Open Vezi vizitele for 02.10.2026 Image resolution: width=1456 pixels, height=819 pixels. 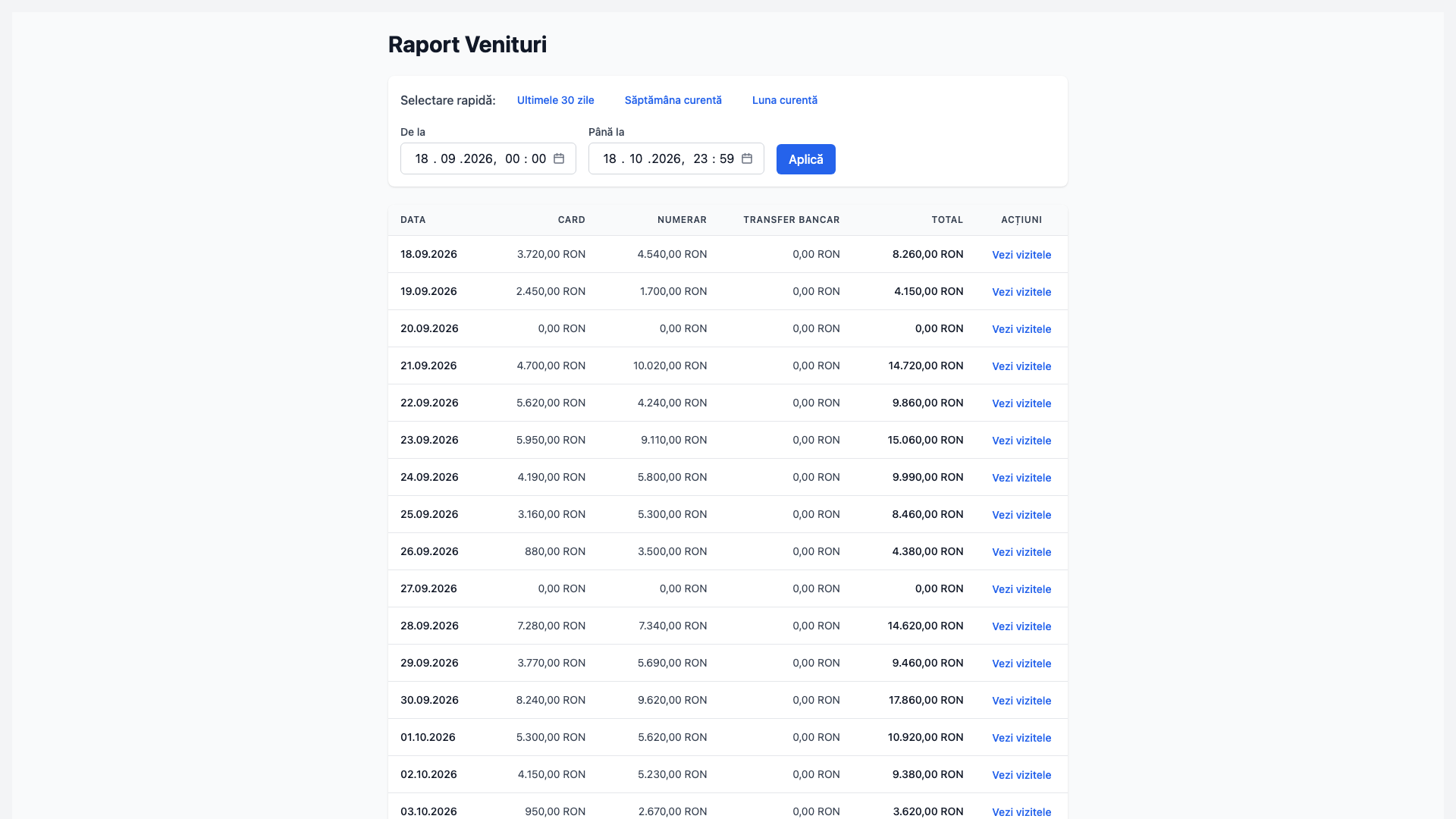tap(1021, 775)
